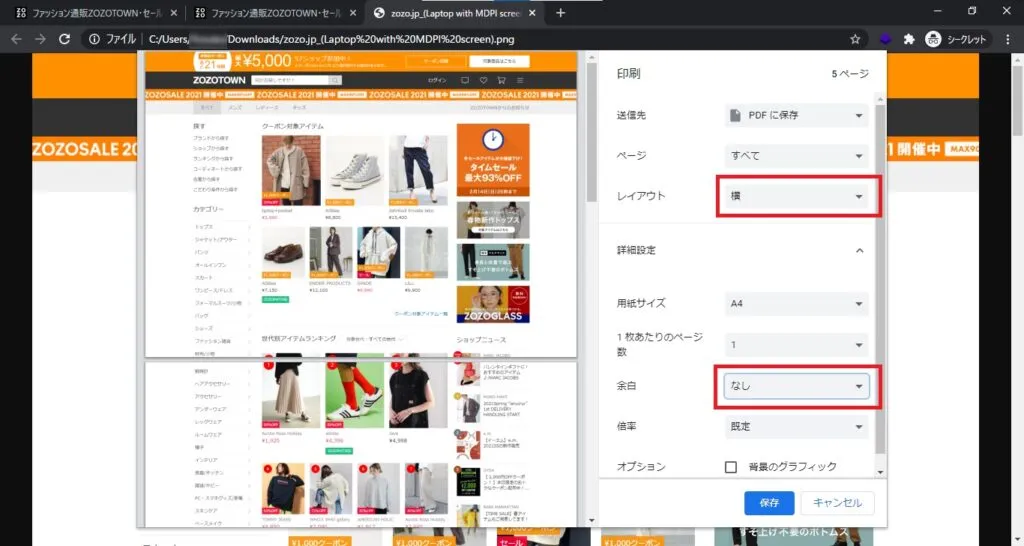Reload the page with the refresh icon
Viewport: 1024px width, 546px height.
pos(64,39)
